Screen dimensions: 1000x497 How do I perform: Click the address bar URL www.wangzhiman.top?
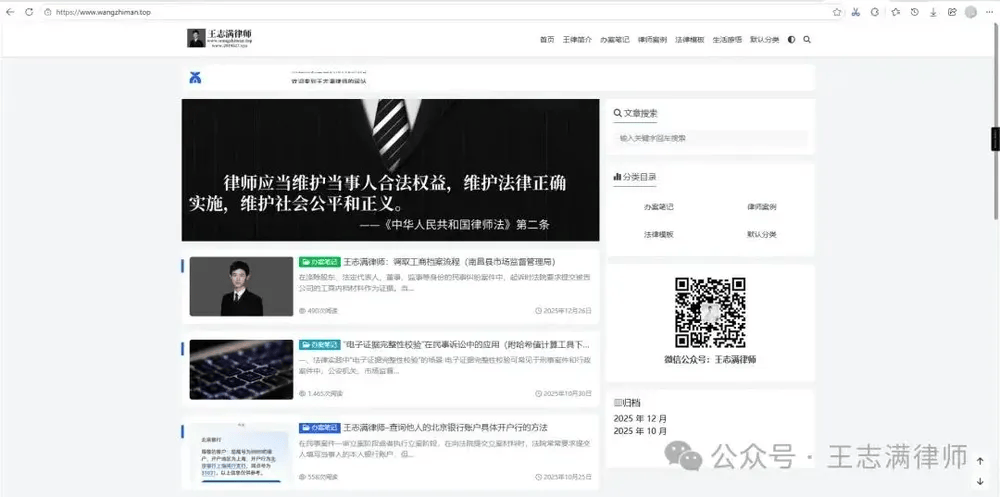tap(103, 12)
